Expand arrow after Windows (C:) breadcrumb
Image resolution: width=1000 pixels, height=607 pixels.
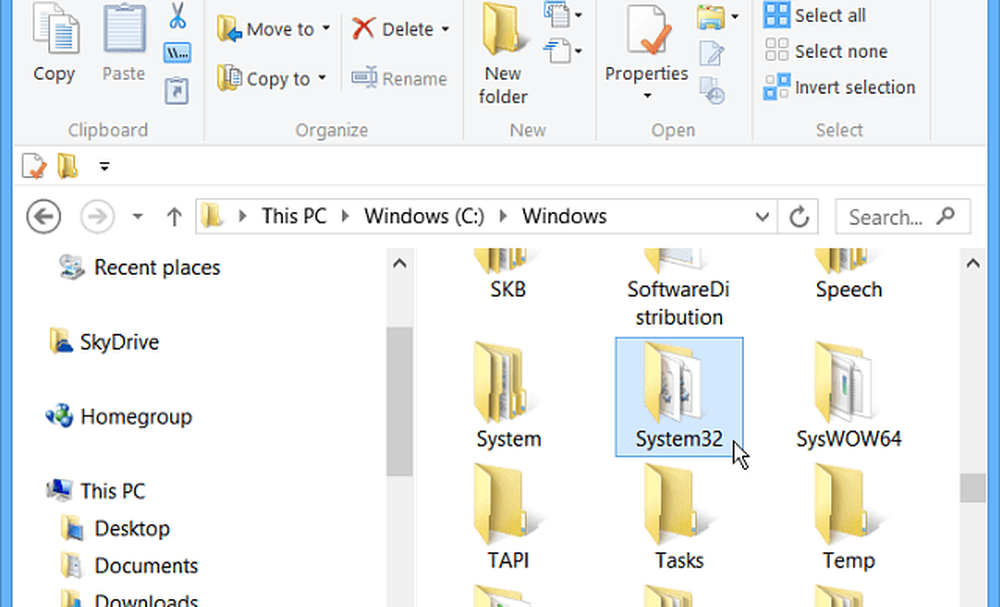coord(503,216)
